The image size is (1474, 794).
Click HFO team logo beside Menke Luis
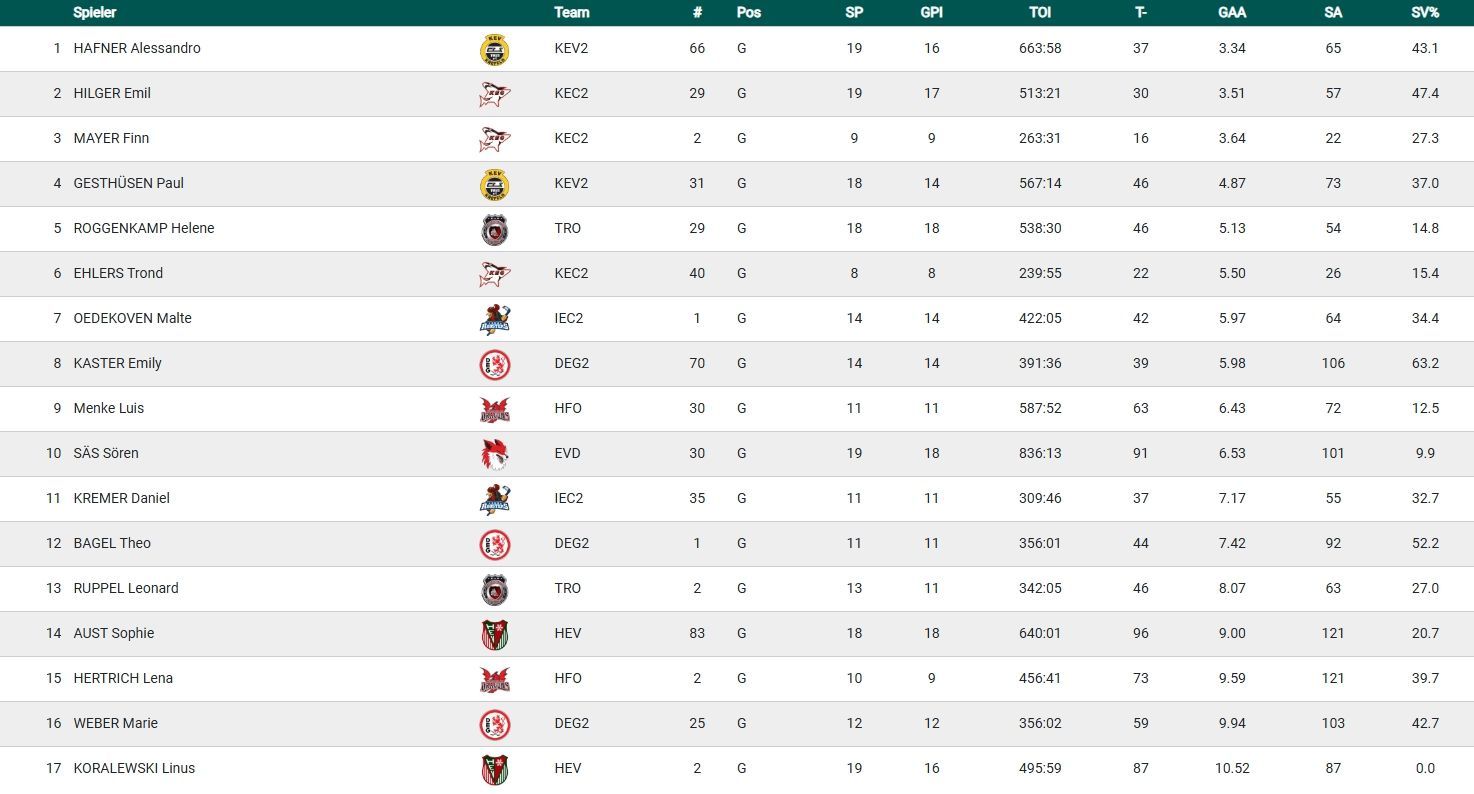pos(494,409)
